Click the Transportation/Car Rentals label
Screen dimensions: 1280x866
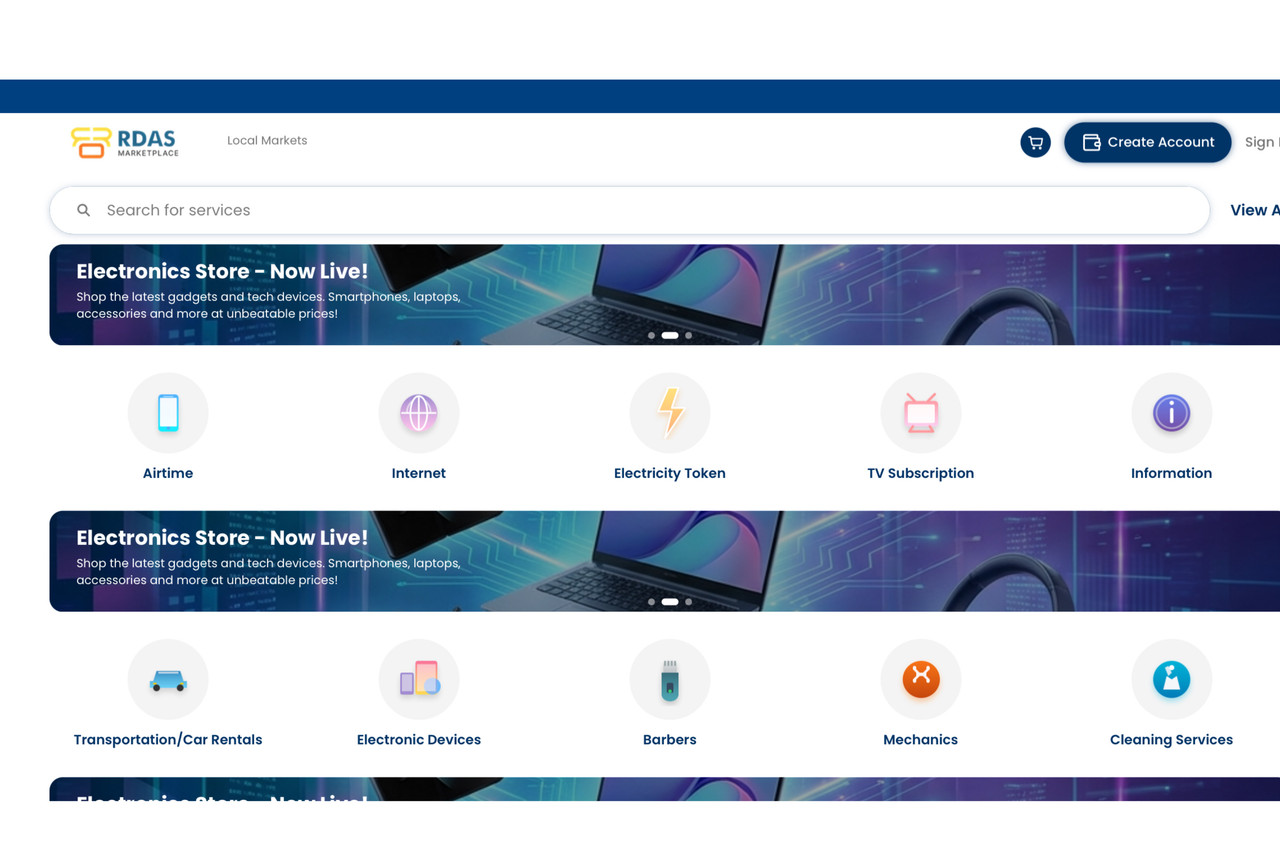coord(168,740)
